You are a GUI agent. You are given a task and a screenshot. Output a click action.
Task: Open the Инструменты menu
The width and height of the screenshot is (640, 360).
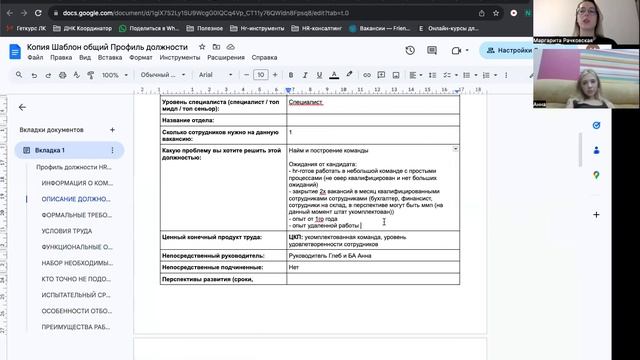coord(180,58)
